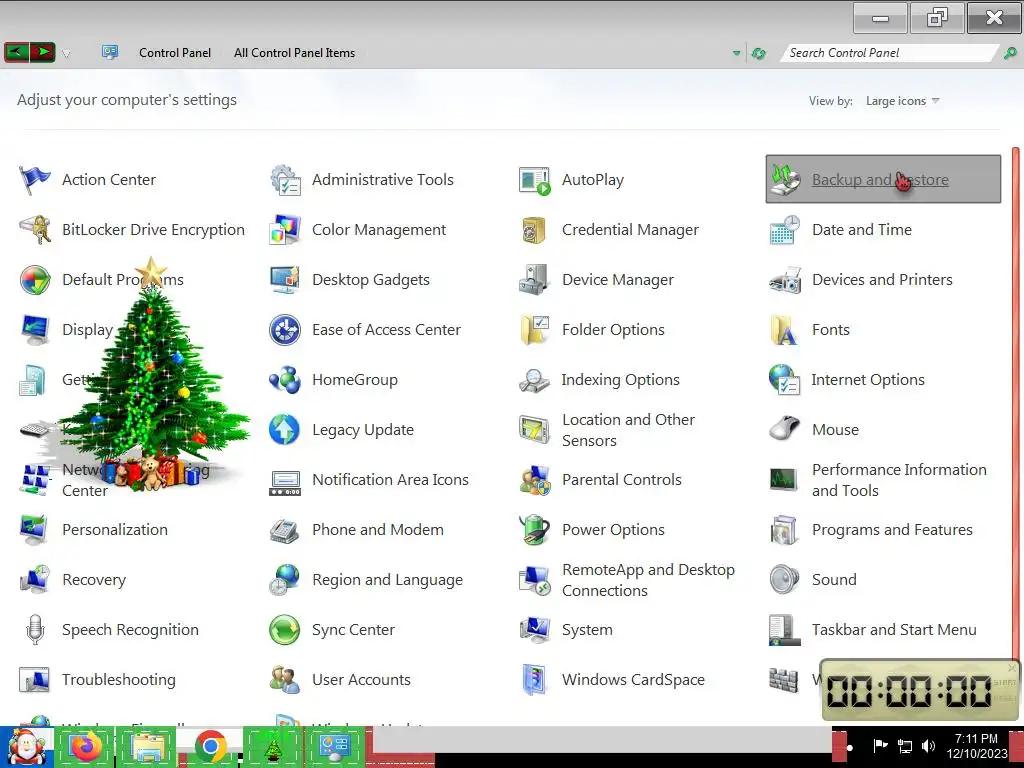Refresh the Control Panel view

click(x=758, y=54)
